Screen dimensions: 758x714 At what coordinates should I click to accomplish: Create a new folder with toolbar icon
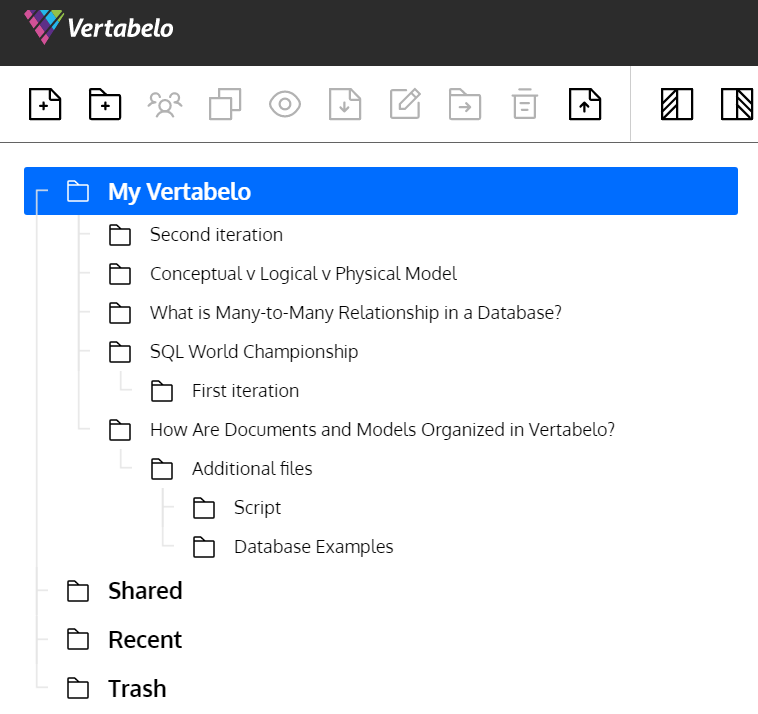pyautogui.click(x=105, y=104)
